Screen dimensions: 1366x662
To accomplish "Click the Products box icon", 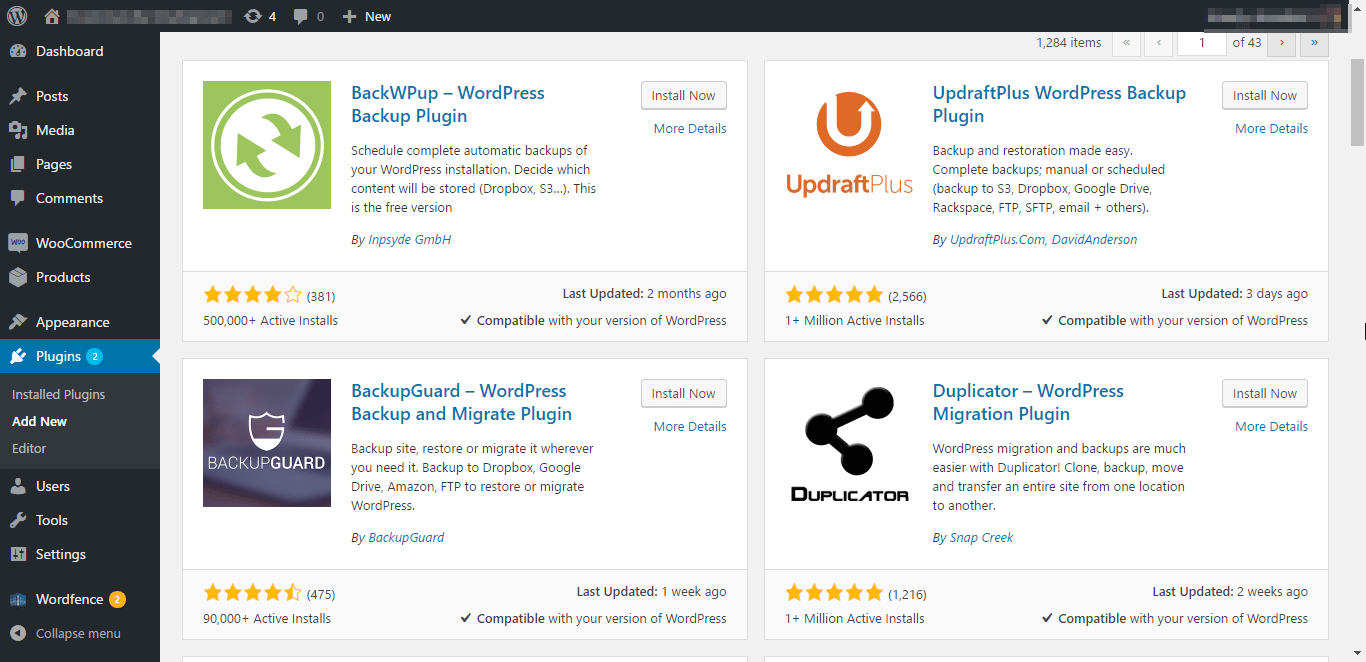I will tap(18, 277).
